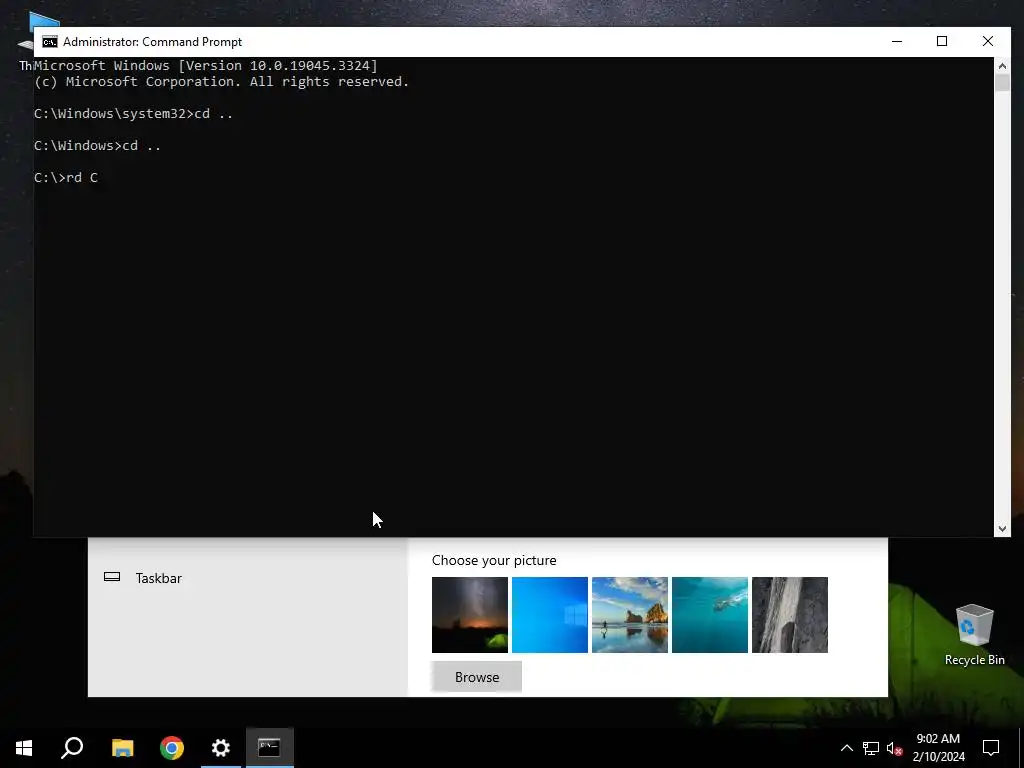This screenshot has width=1024, height=768.
Task: Choose gray rock cliff background thumbnail
Action: pyautogui.click(x=790, y=615)
